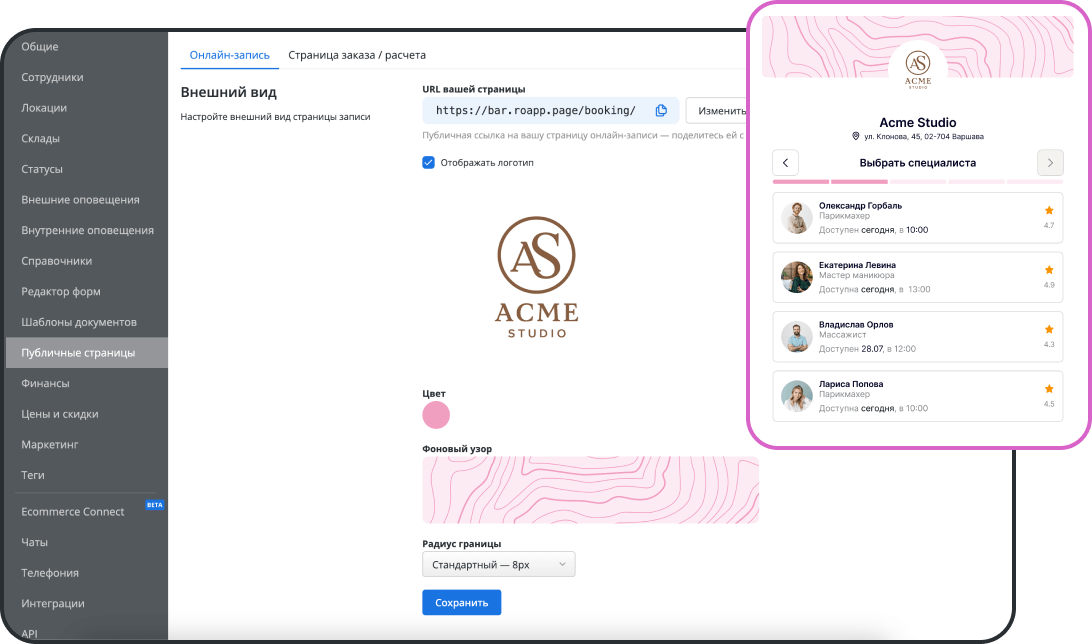The width and height of the screenshot is (1092, 644).
Task: Click Лариса Попова's avatar photo
Action: [x=797, y=396]
